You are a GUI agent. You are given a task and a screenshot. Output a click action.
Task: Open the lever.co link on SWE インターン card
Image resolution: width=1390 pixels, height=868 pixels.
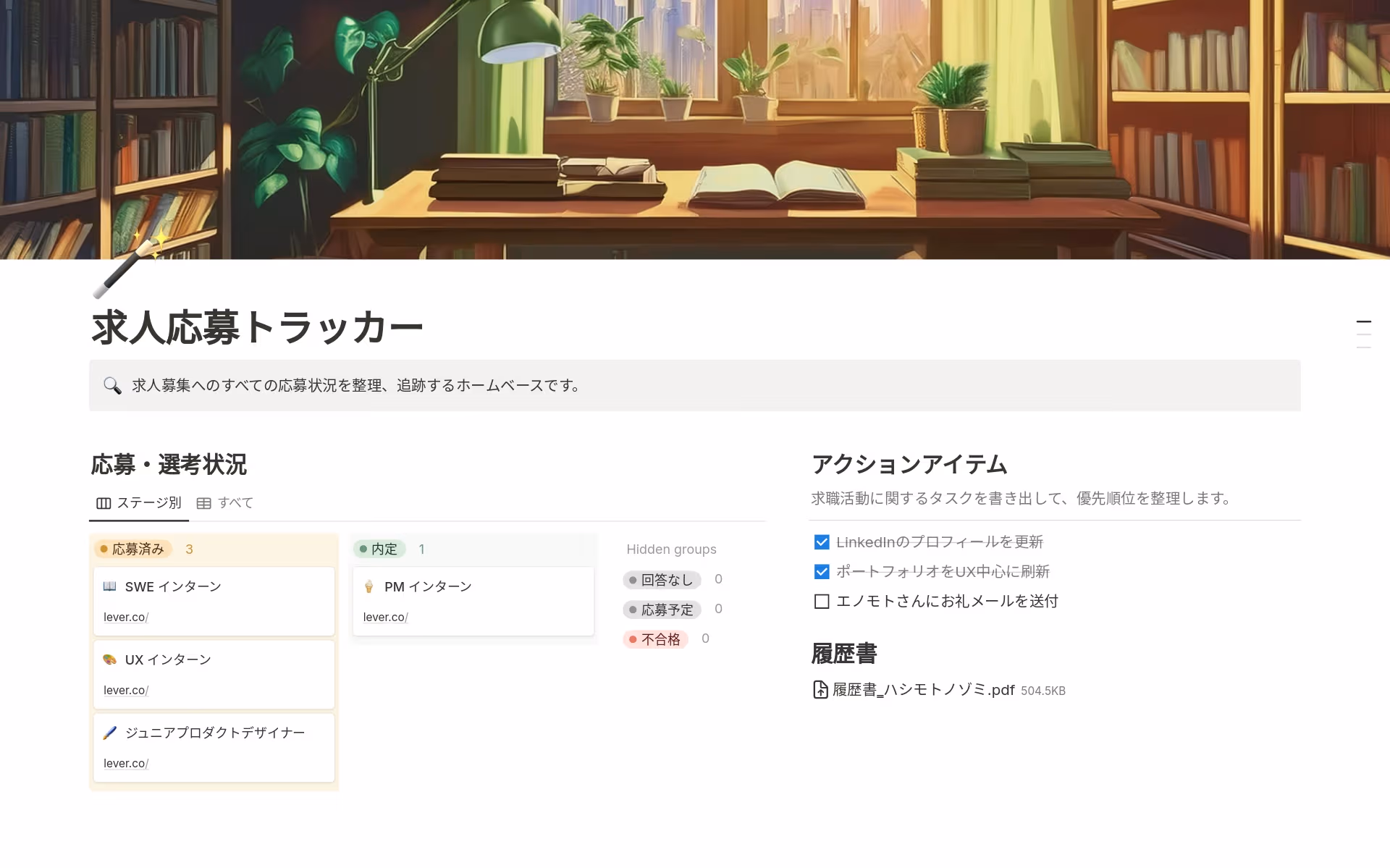click(x=125, y=617)
